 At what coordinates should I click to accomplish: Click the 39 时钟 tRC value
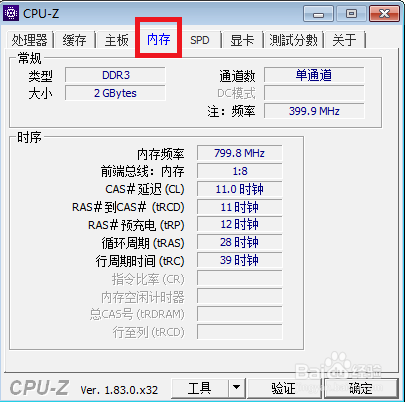240,260
